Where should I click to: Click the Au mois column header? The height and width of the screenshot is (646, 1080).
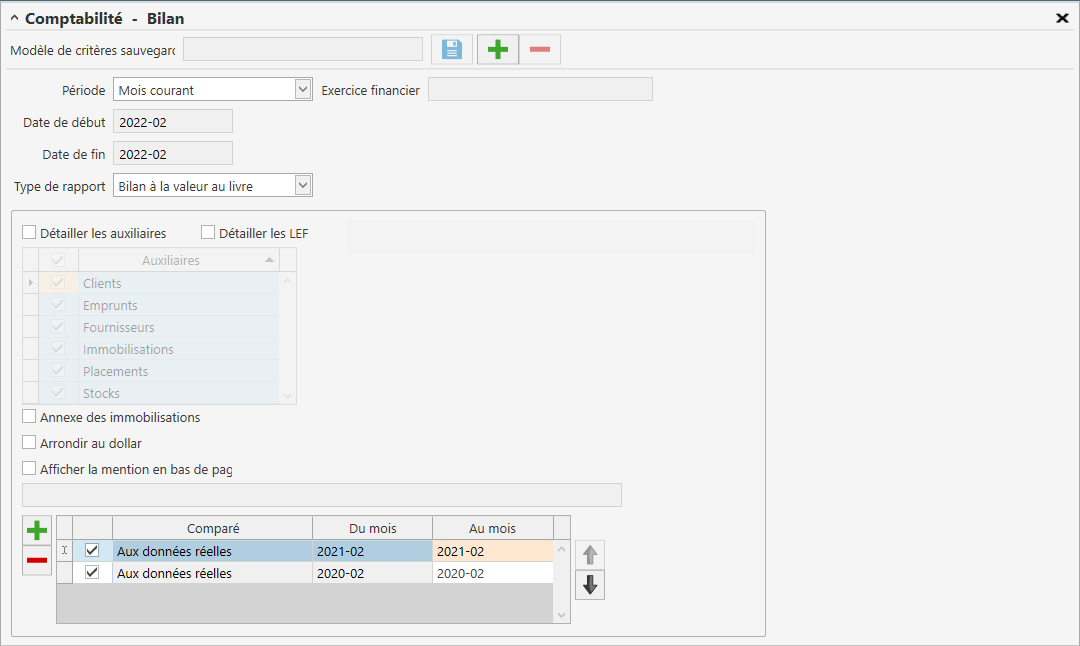pyautogui.click(x=492, y=528)
